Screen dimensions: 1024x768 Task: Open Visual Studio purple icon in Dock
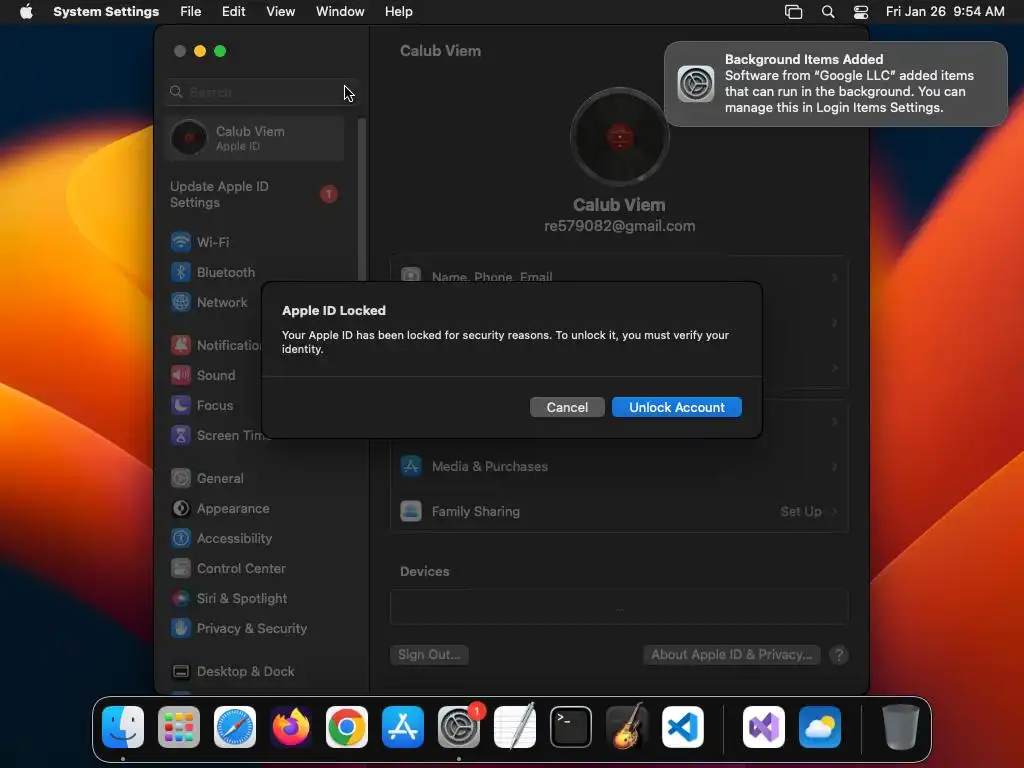point(764,727)
